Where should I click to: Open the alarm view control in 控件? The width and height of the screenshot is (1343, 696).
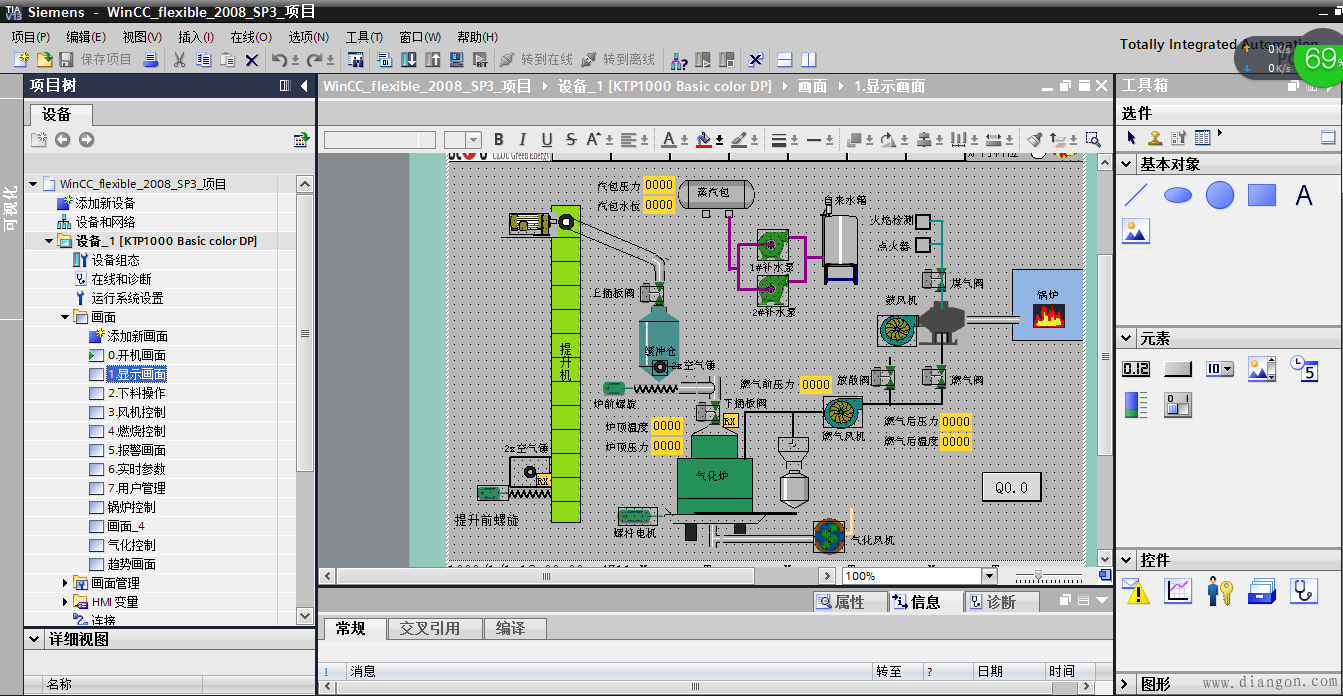click(1136, 590)
